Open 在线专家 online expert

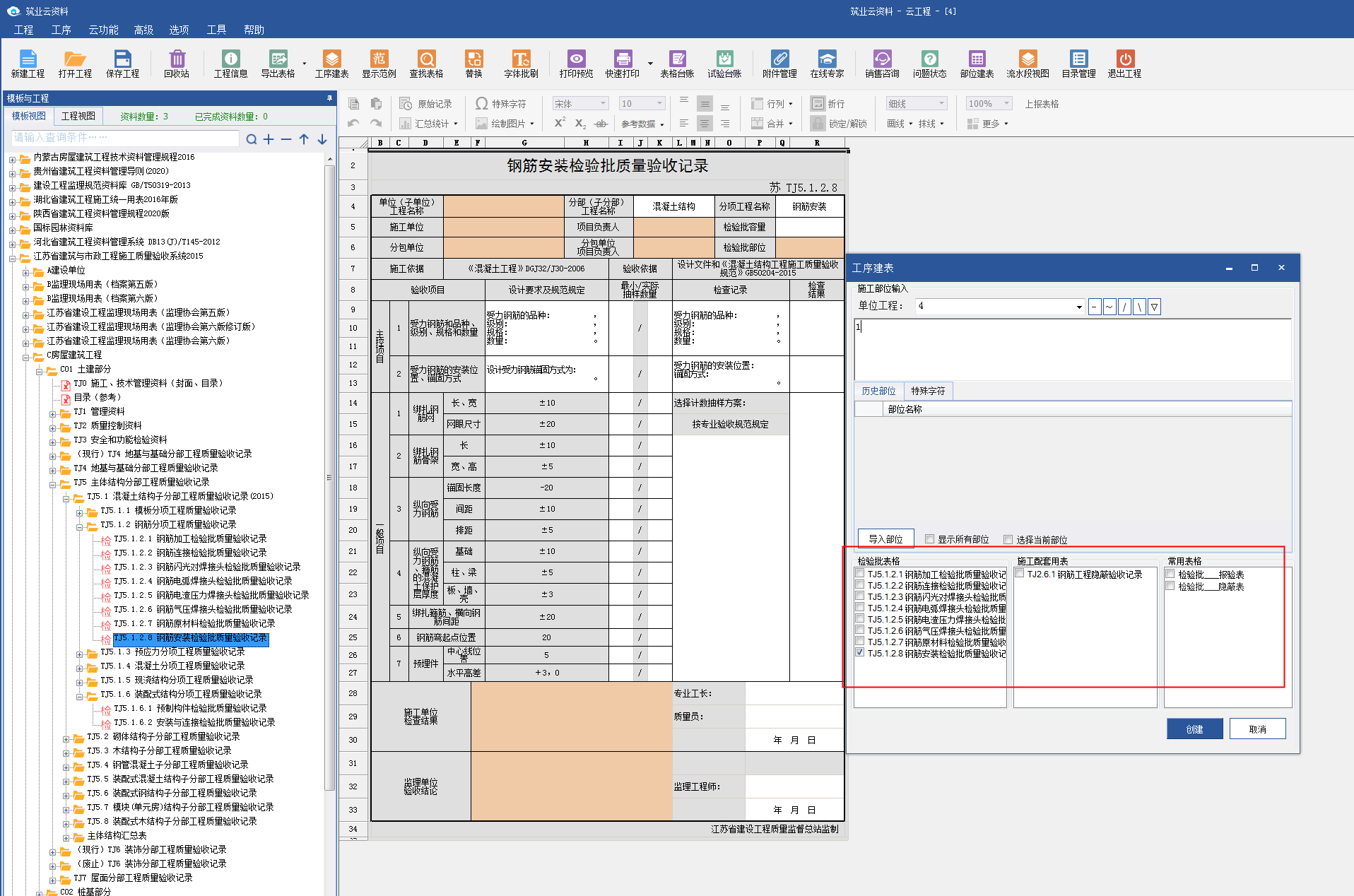[827, 64]
